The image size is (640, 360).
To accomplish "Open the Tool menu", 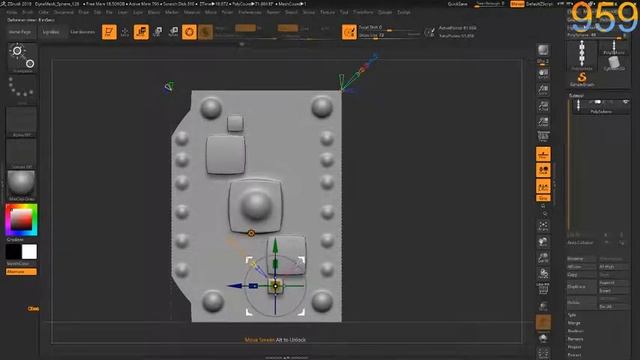I will tap(344, 12).
